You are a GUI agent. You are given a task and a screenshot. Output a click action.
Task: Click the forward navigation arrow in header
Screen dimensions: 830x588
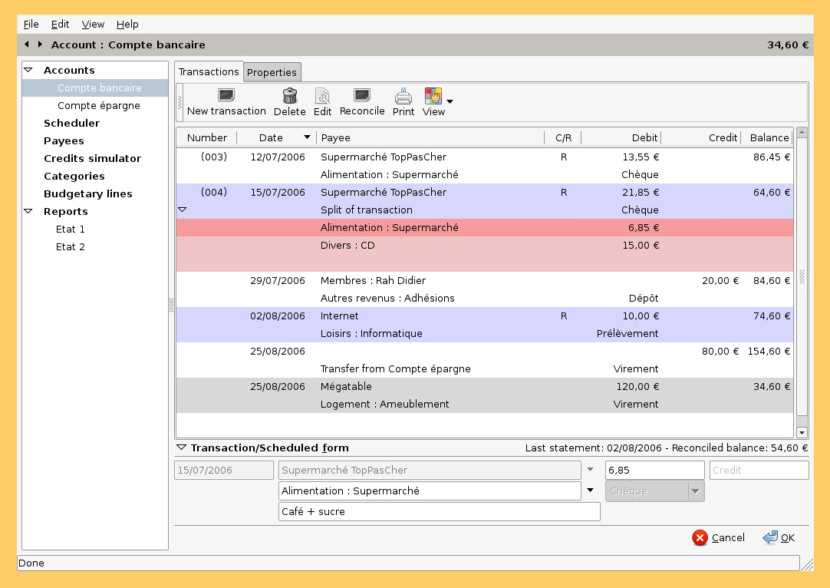(40, 45)
